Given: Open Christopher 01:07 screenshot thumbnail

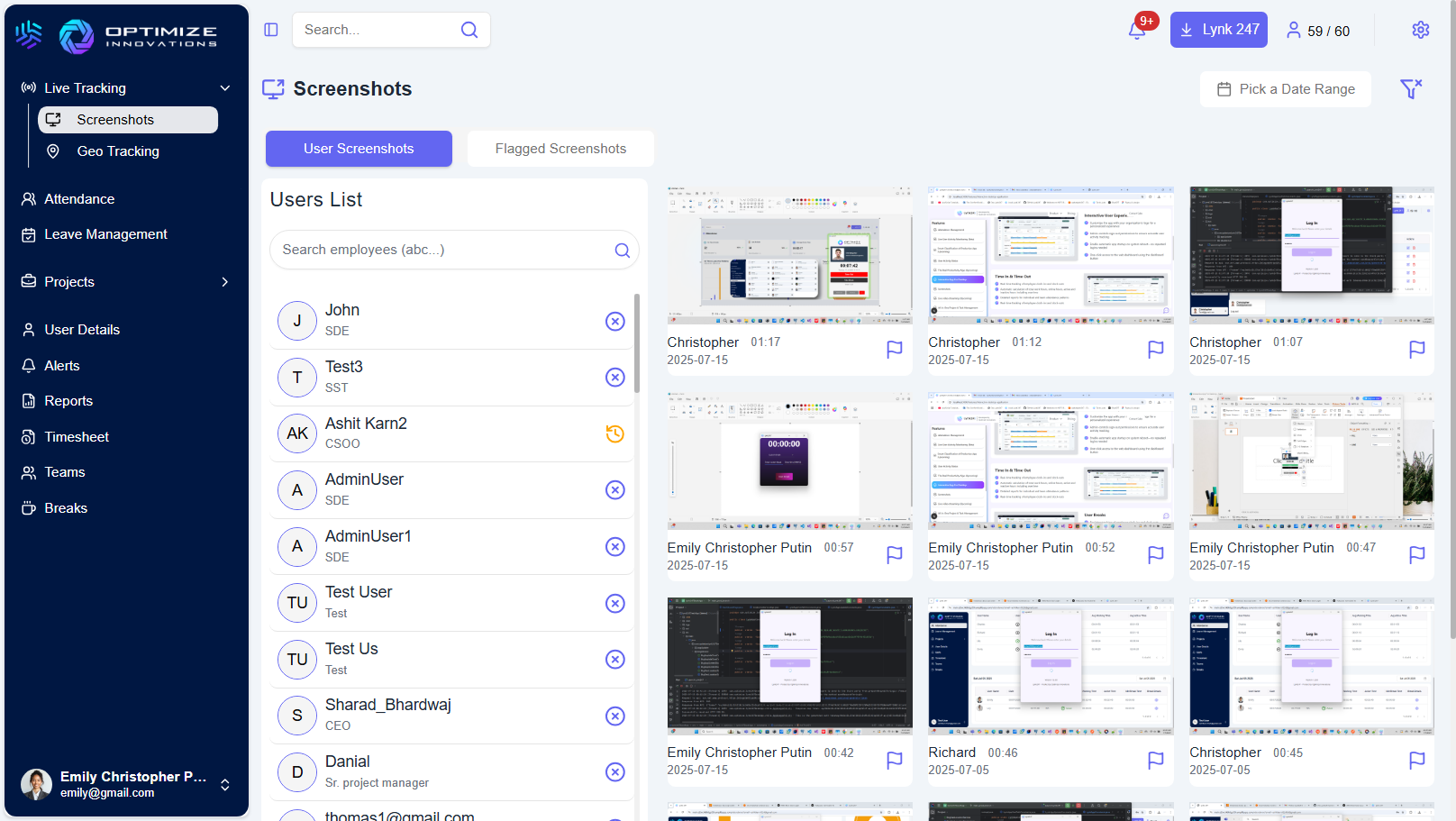Looking at the screenshot, I should pyautogui.click(x=1311, y=255).
